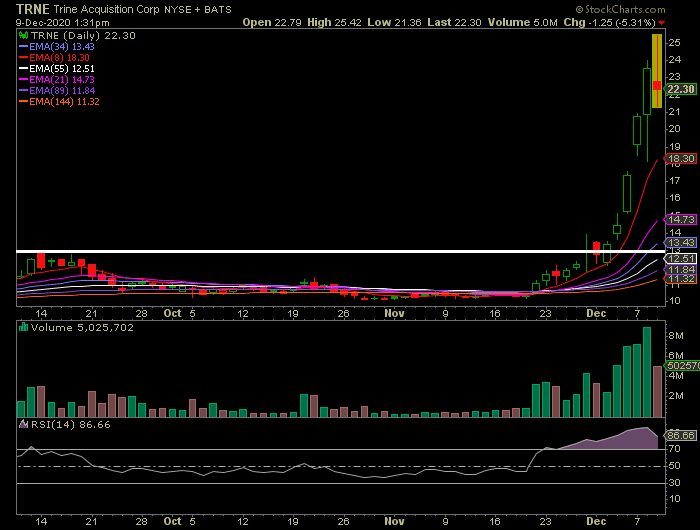Click the Oct label under the price chart
Viewport: 700px width, 530px height.
click(172, 313)
